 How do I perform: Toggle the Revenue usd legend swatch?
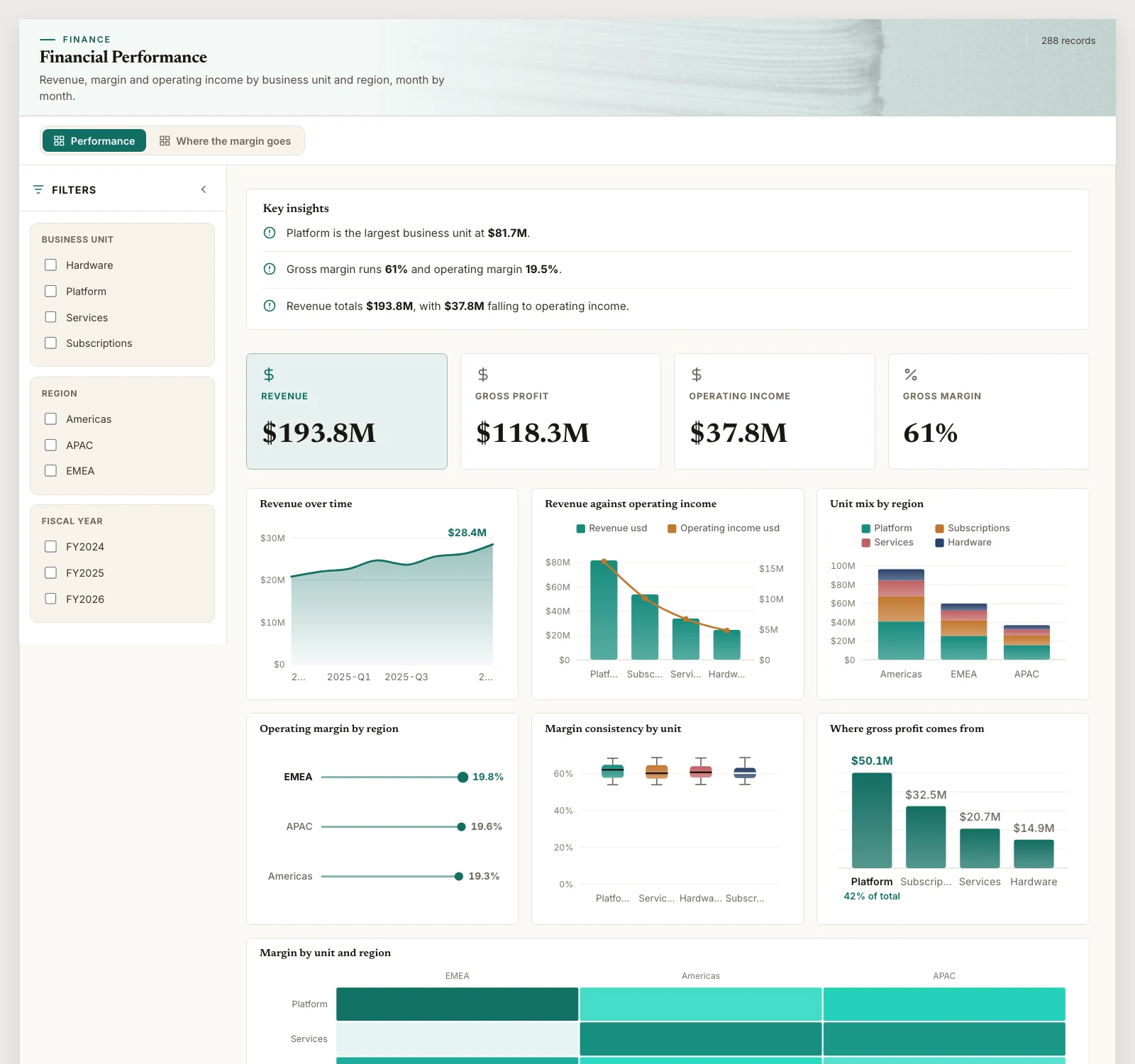pyautogui.click(x=581, y=528)
